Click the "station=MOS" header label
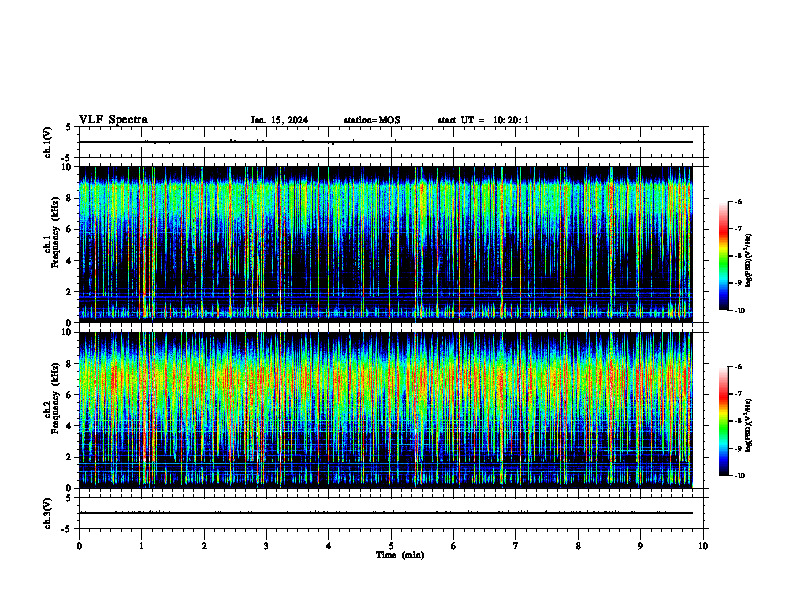The image size is (792, 612). [372, 120]
